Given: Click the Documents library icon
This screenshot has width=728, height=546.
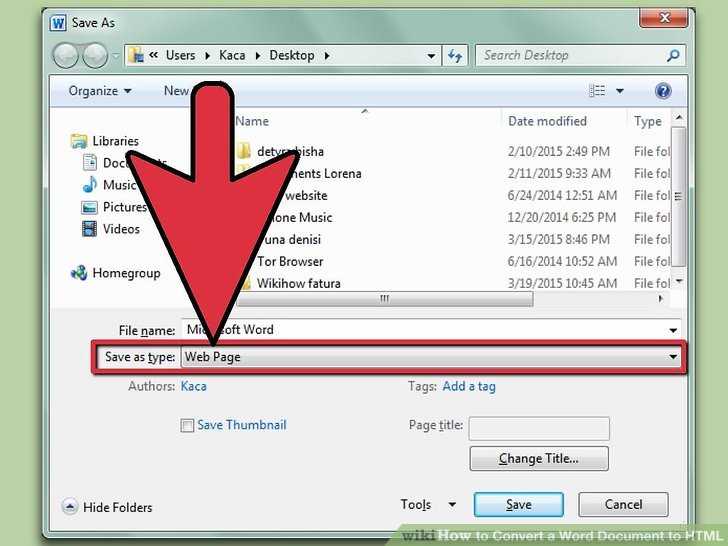Looking at the screenshot, I should click(90, 163).
